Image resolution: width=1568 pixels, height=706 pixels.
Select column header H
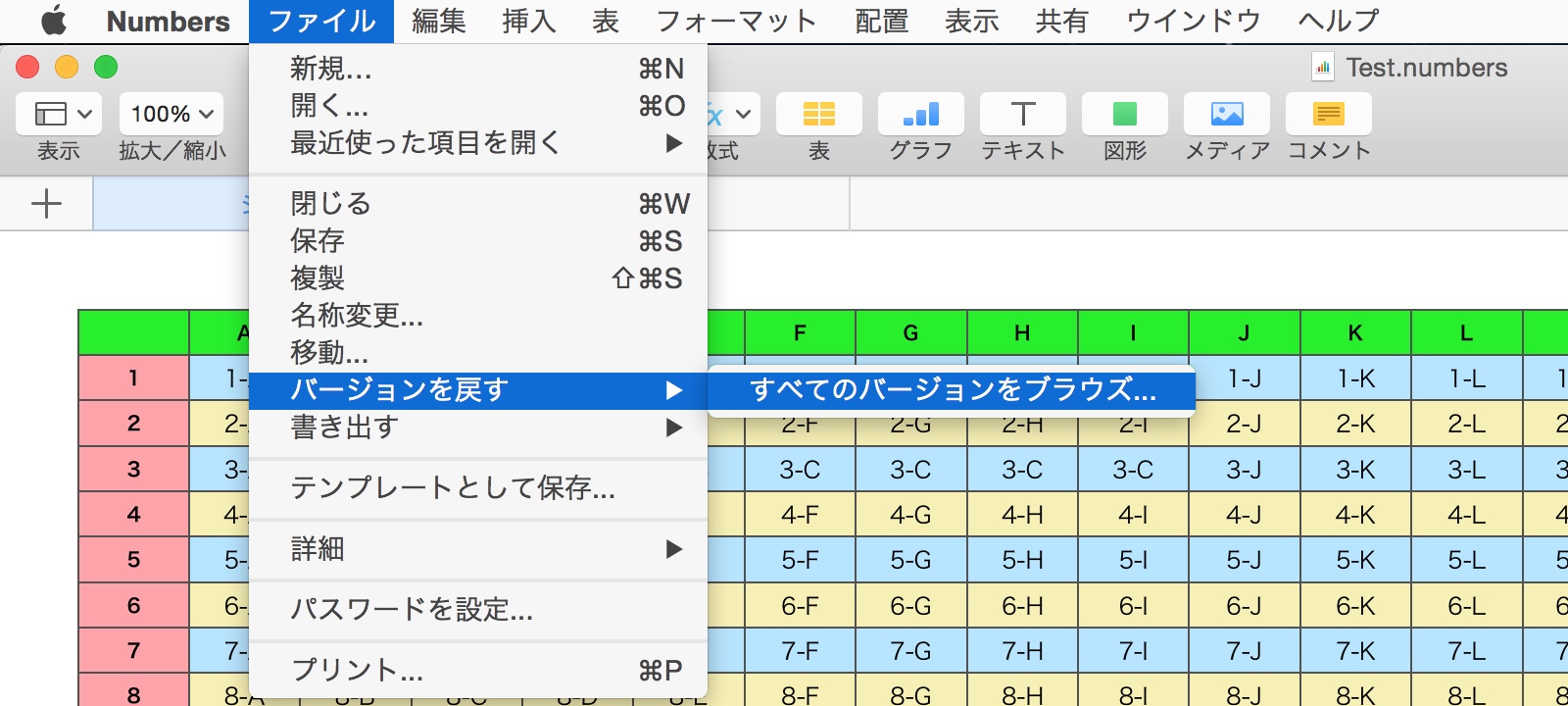coord(1022,333)
